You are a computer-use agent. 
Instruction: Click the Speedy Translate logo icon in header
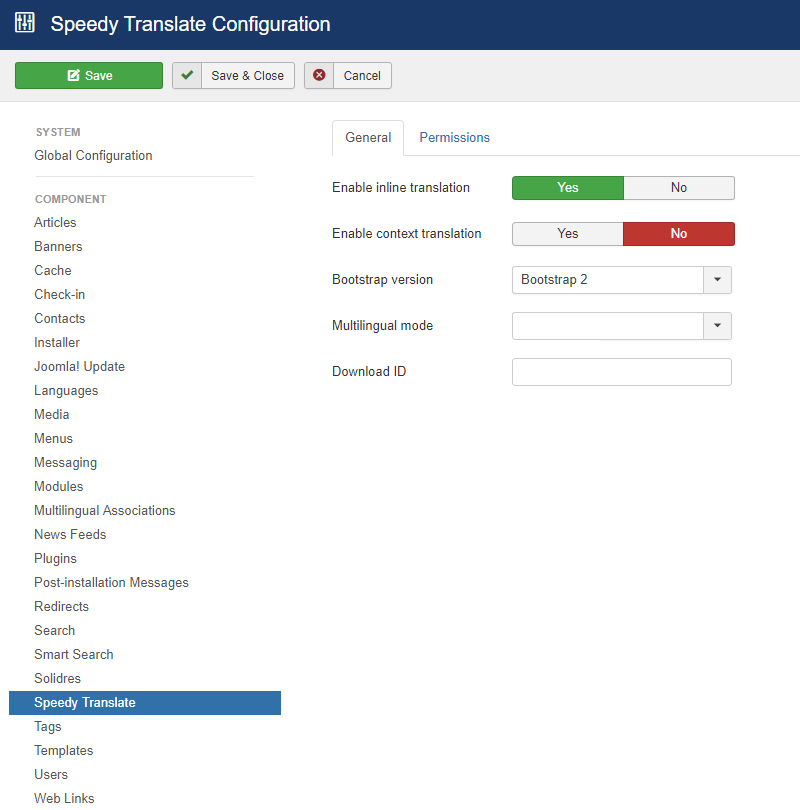coord(24,23)
